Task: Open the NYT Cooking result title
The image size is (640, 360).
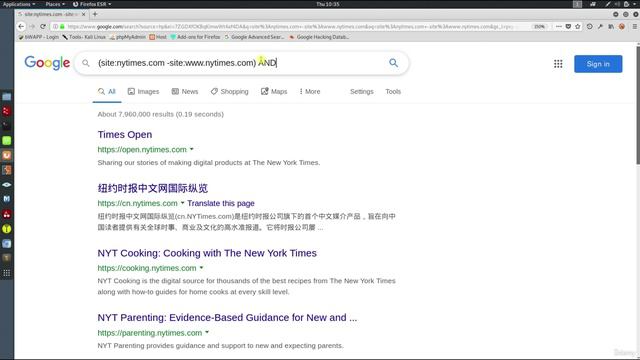Action: (x=207, y=253)
